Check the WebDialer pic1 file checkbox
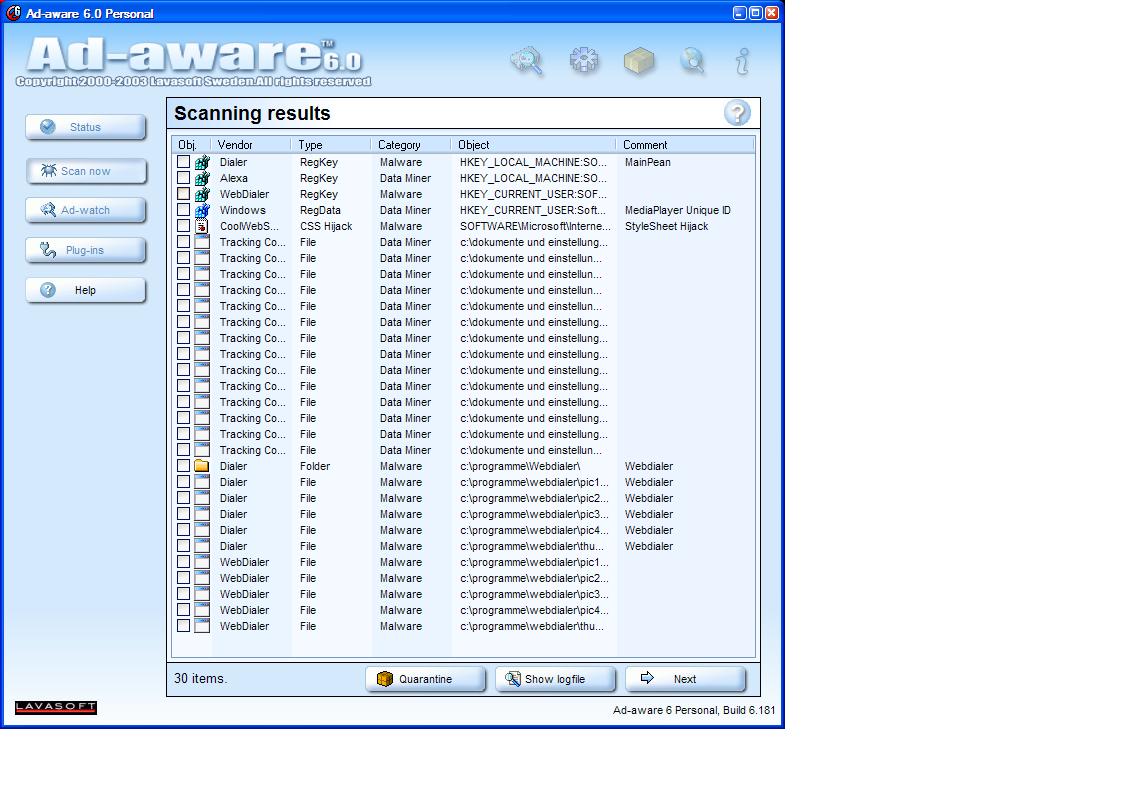1133x786 pixels. pos(184,562)
